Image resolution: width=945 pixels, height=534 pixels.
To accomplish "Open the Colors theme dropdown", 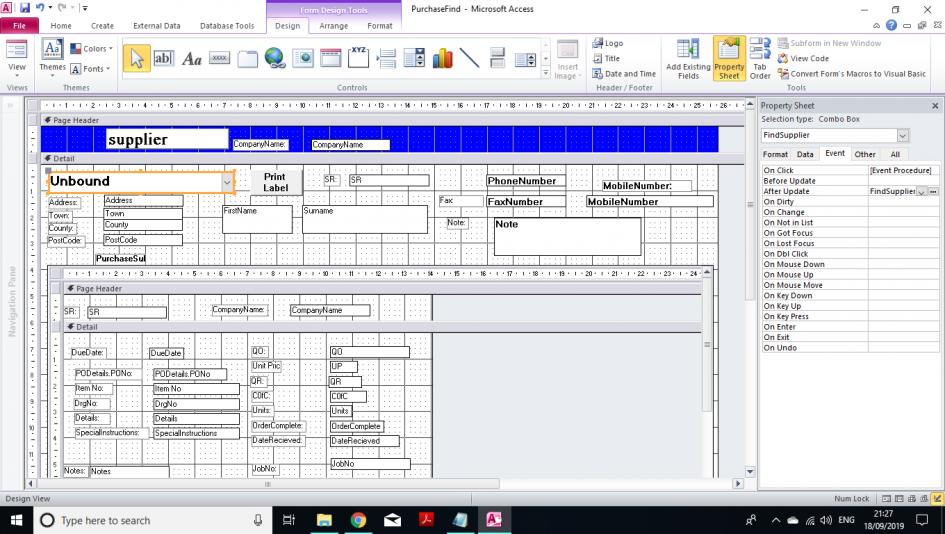I will click(91, 49).
